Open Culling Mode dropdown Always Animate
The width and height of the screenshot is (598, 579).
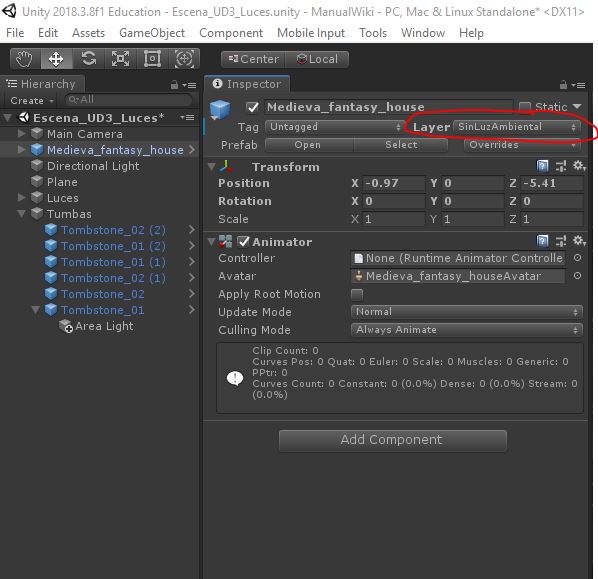467,330
